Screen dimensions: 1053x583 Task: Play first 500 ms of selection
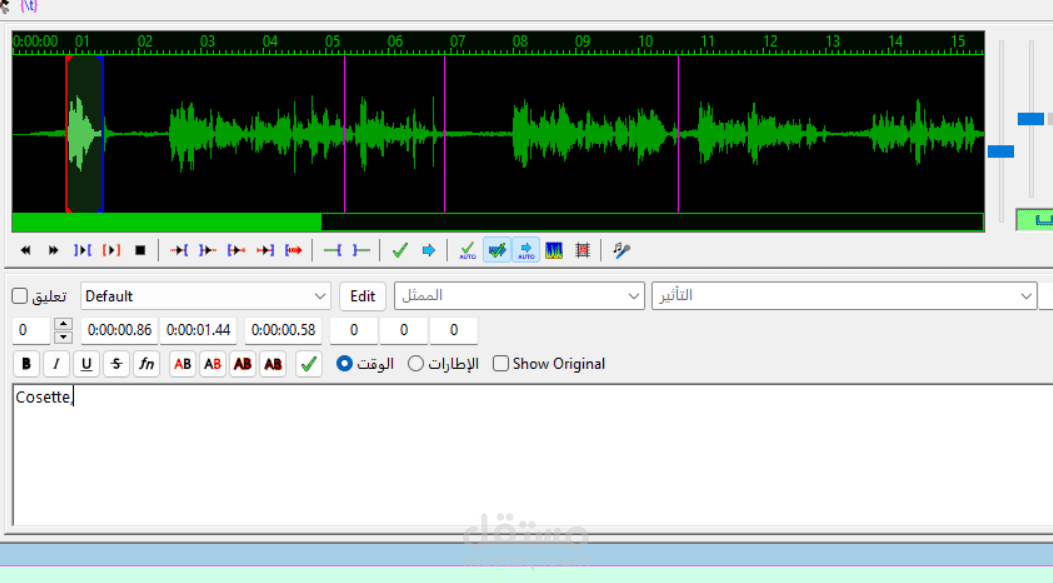point(236,251)
